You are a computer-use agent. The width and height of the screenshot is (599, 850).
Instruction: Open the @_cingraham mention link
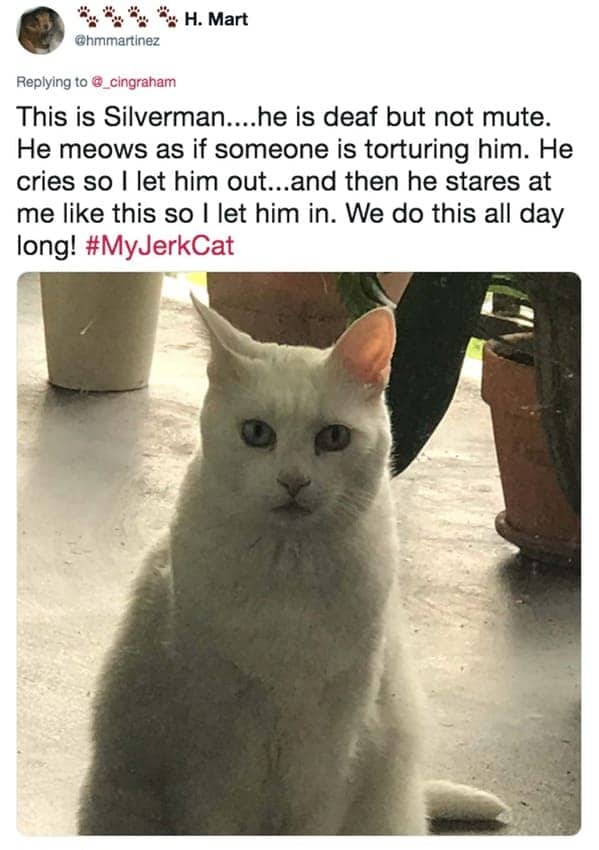(133, 82)
